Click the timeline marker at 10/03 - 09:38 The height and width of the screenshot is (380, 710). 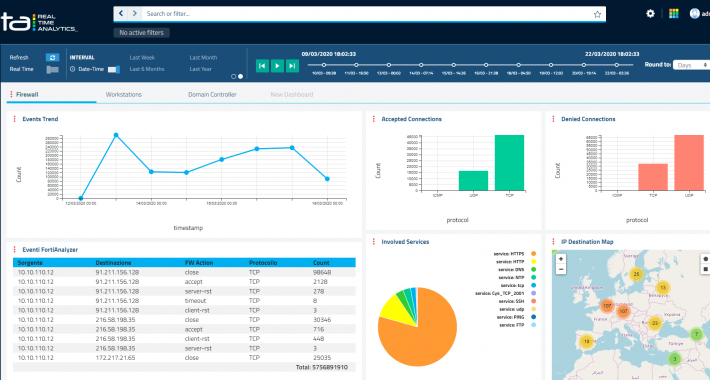tap(324, 65)
